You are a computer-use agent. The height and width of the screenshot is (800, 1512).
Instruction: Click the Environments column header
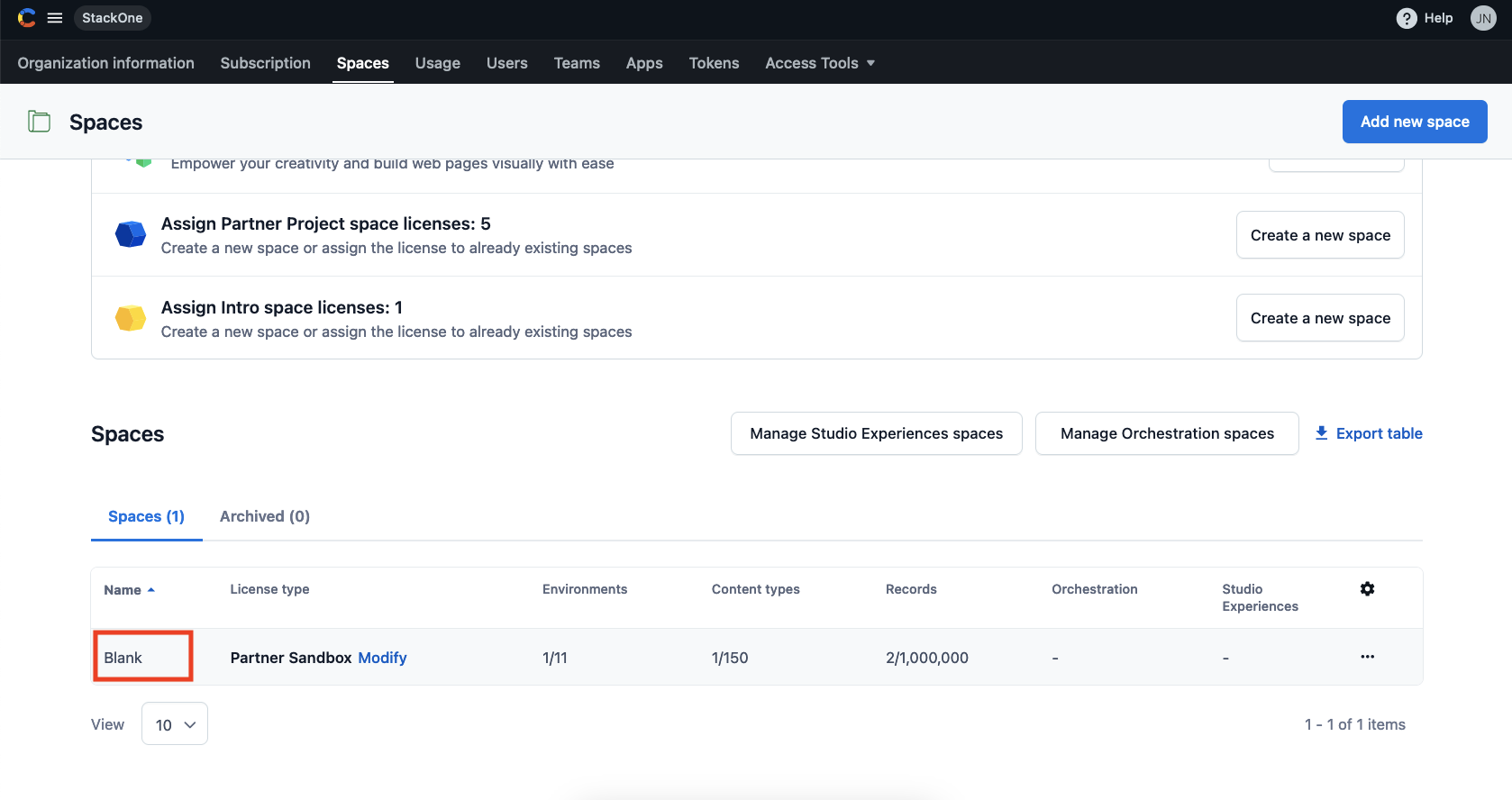[x=585, y=589]
